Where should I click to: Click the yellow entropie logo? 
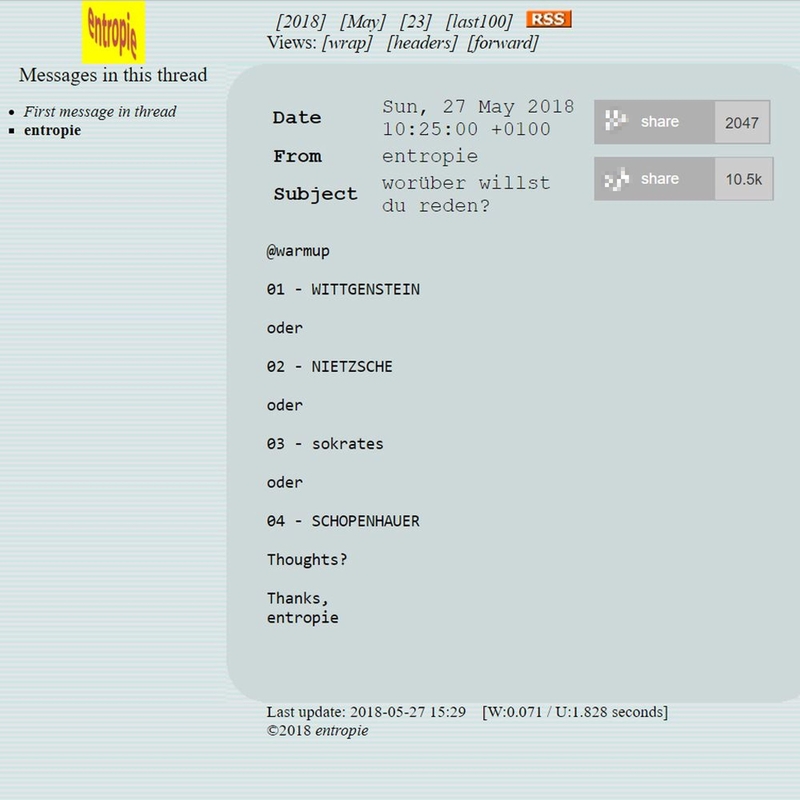tap(113, 32)
